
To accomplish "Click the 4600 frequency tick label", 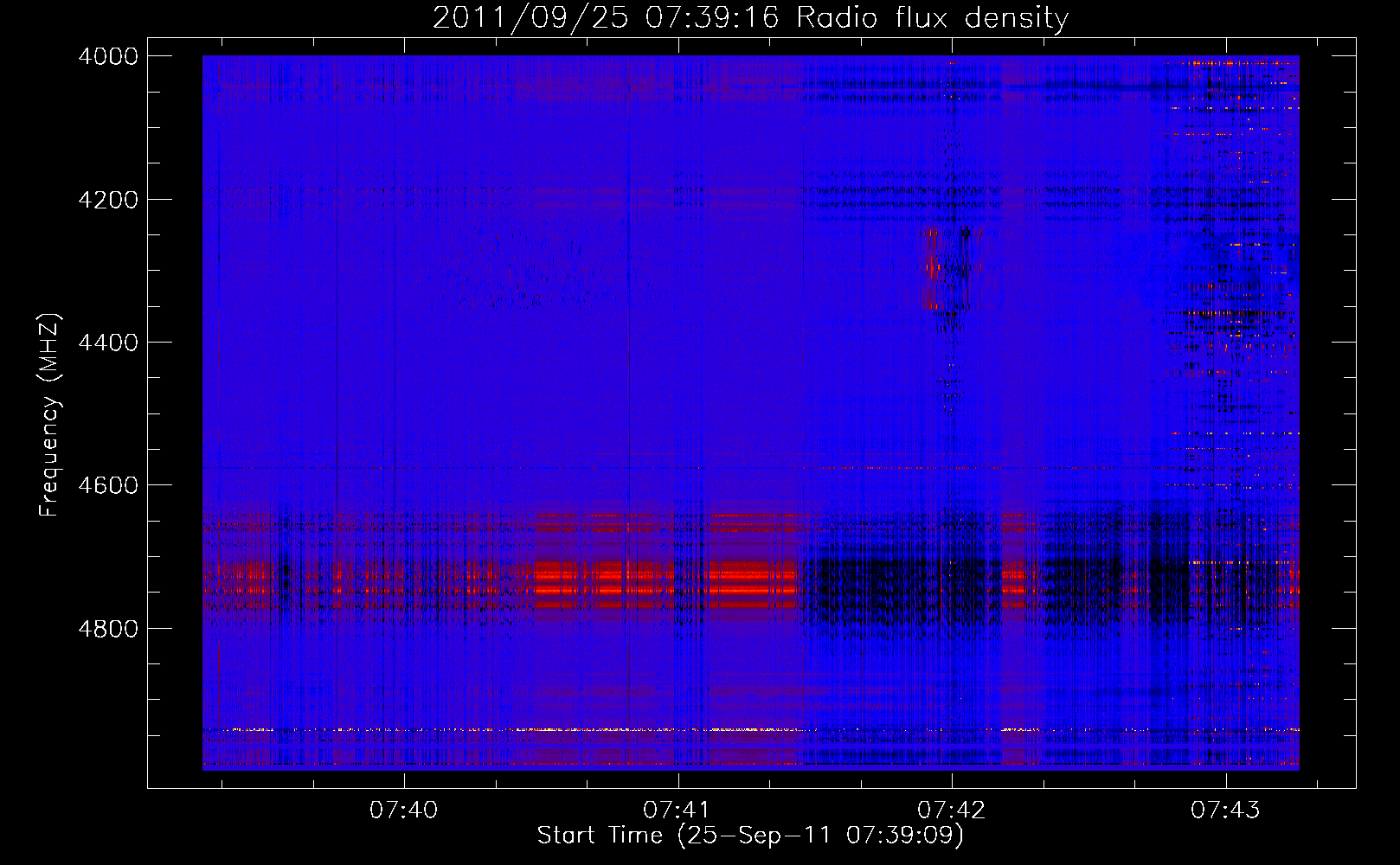I will click(108, 485).
